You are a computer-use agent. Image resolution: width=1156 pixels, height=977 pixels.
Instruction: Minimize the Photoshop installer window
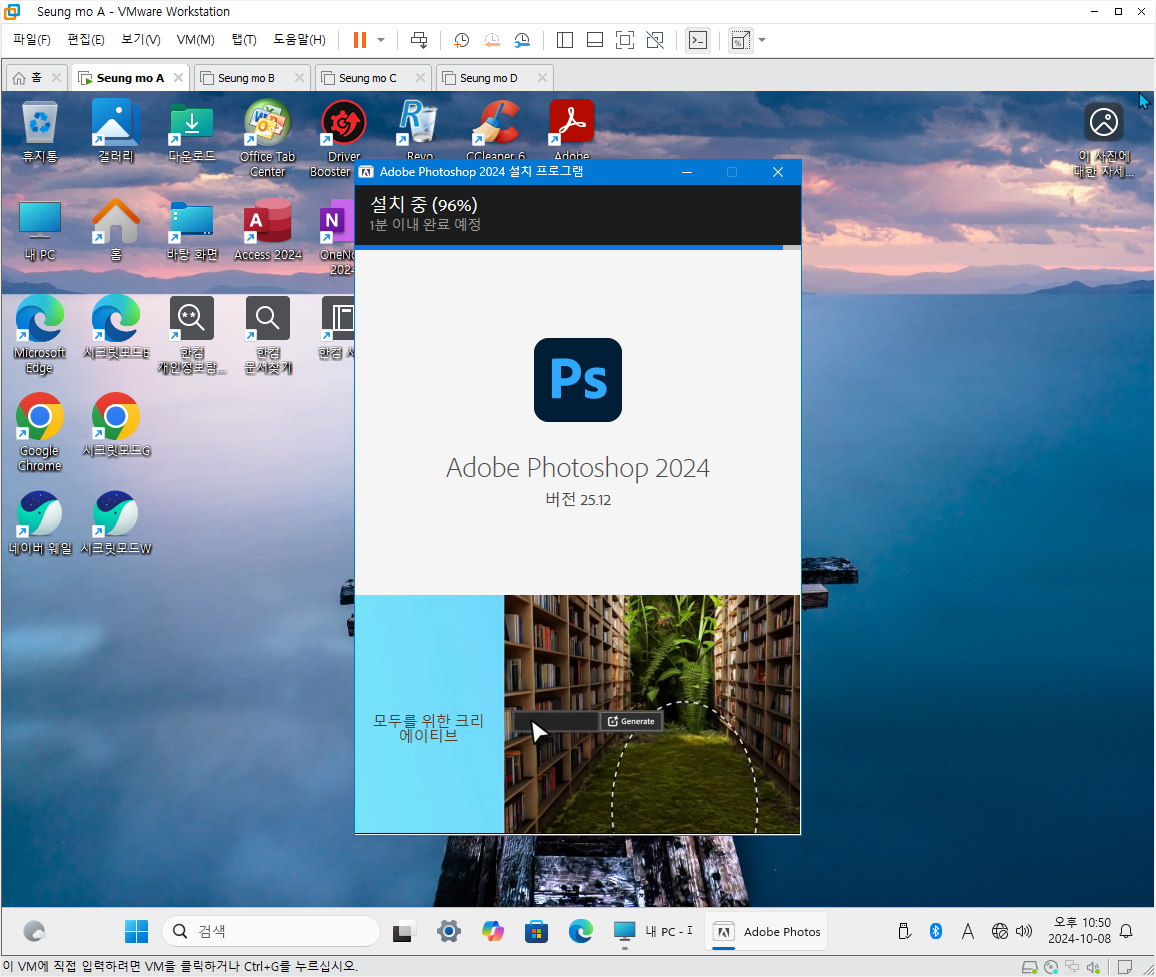pos(686,172)
